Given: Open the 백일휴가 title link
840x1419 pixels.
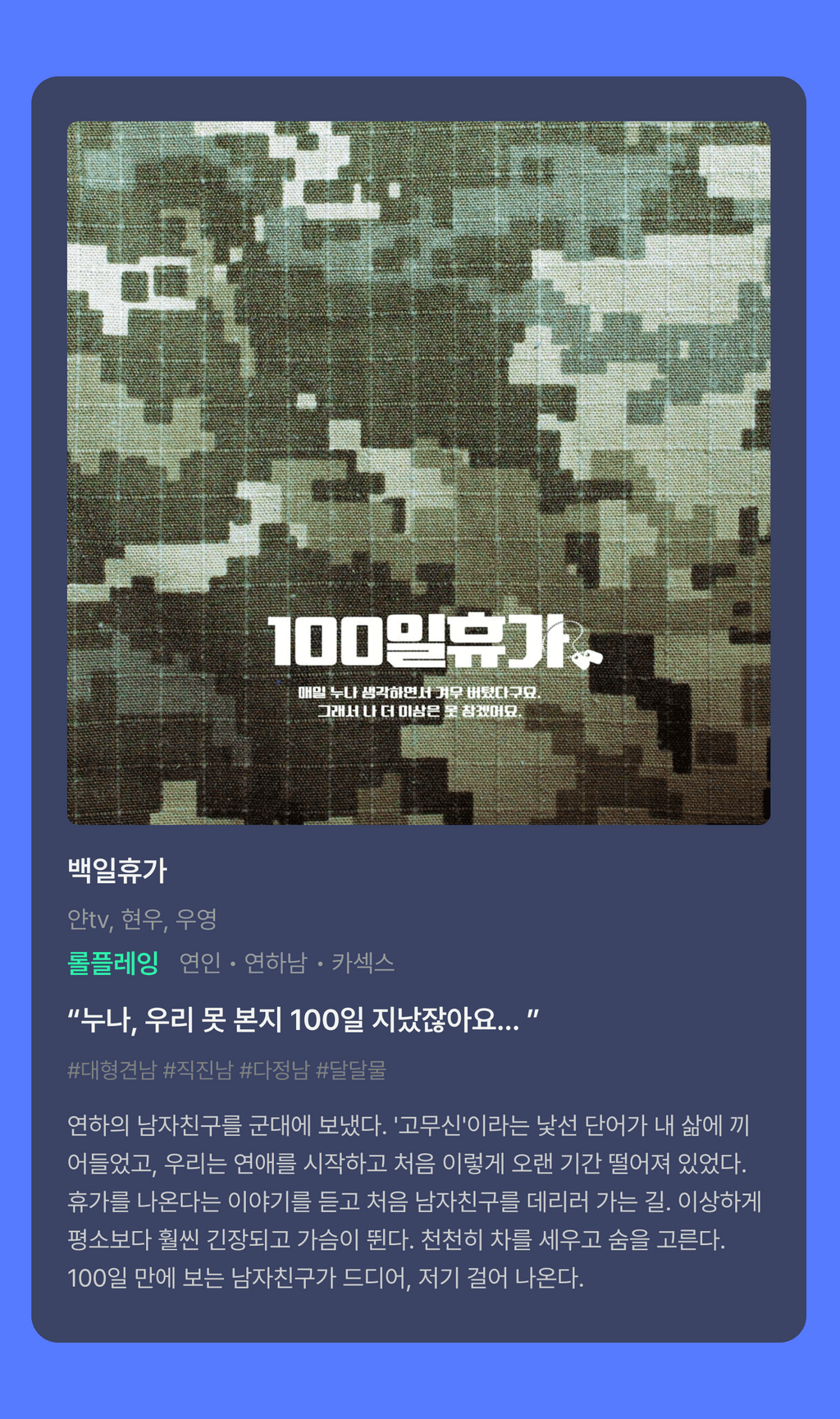Looking at the screenshot, I should [x=117, y=871].
